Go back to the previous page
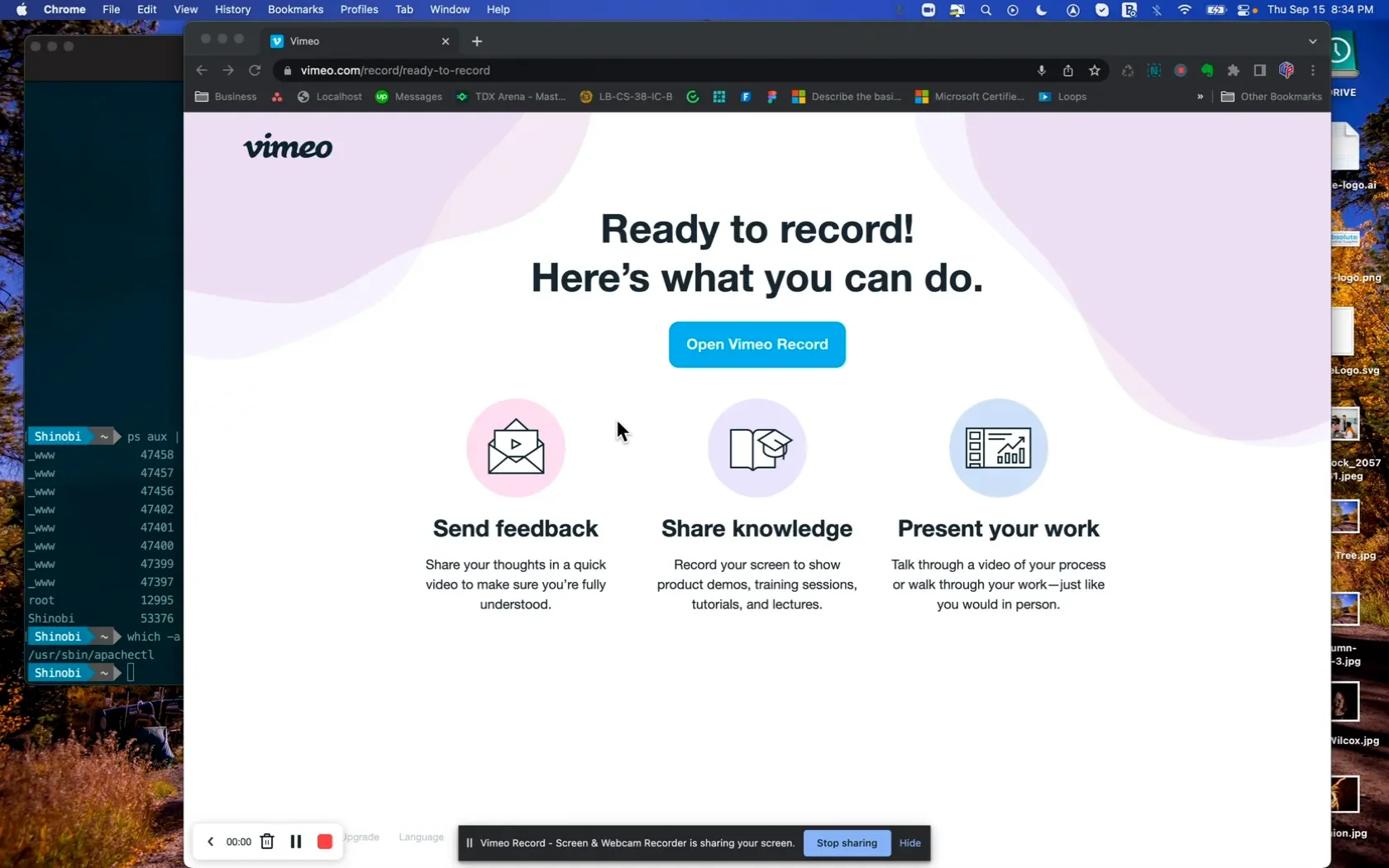 [x=202, y=70]
